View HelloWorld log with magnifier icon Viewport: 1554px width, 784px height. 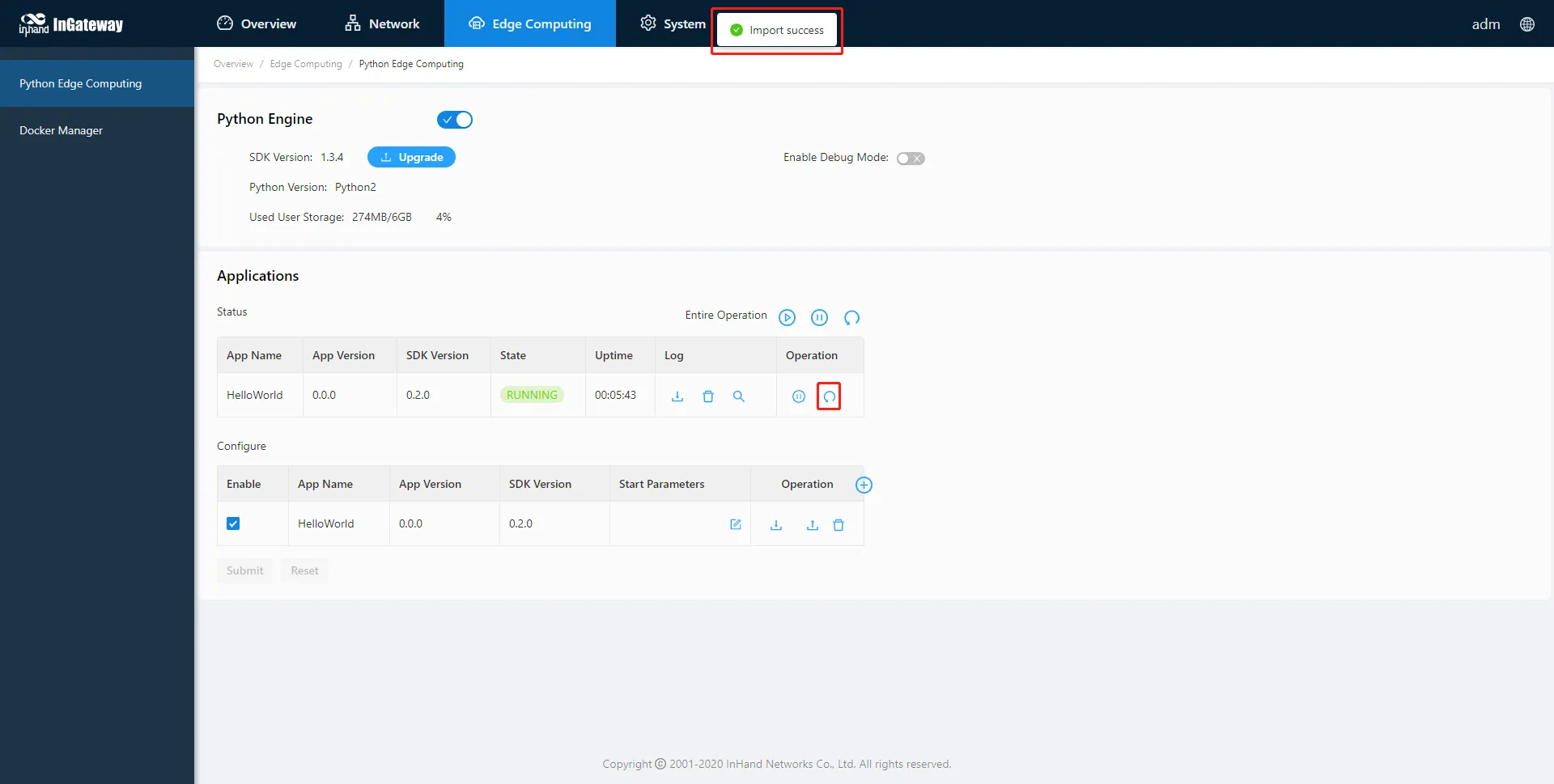pyautogui.click(x=739, y=396)
